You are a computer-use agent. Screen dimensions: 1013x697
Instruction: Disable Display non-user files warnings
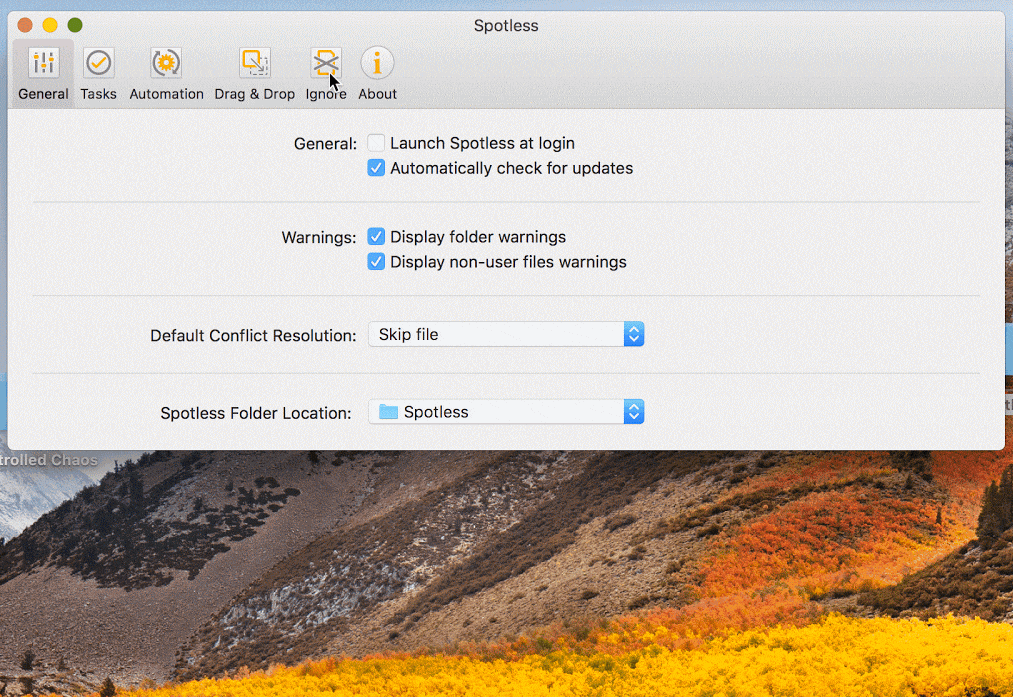[376, 262]
